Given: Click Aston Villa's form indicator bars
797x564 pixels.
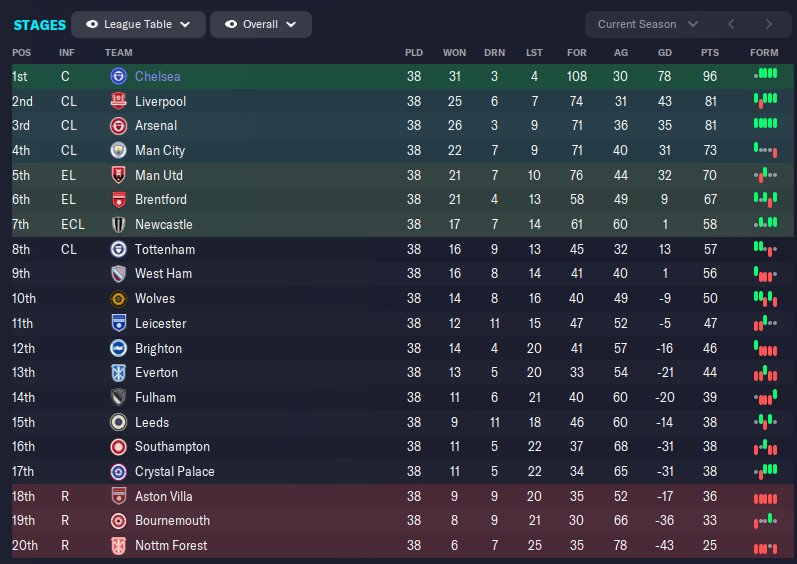Looking at the screenshot, I should pos(765,497).
